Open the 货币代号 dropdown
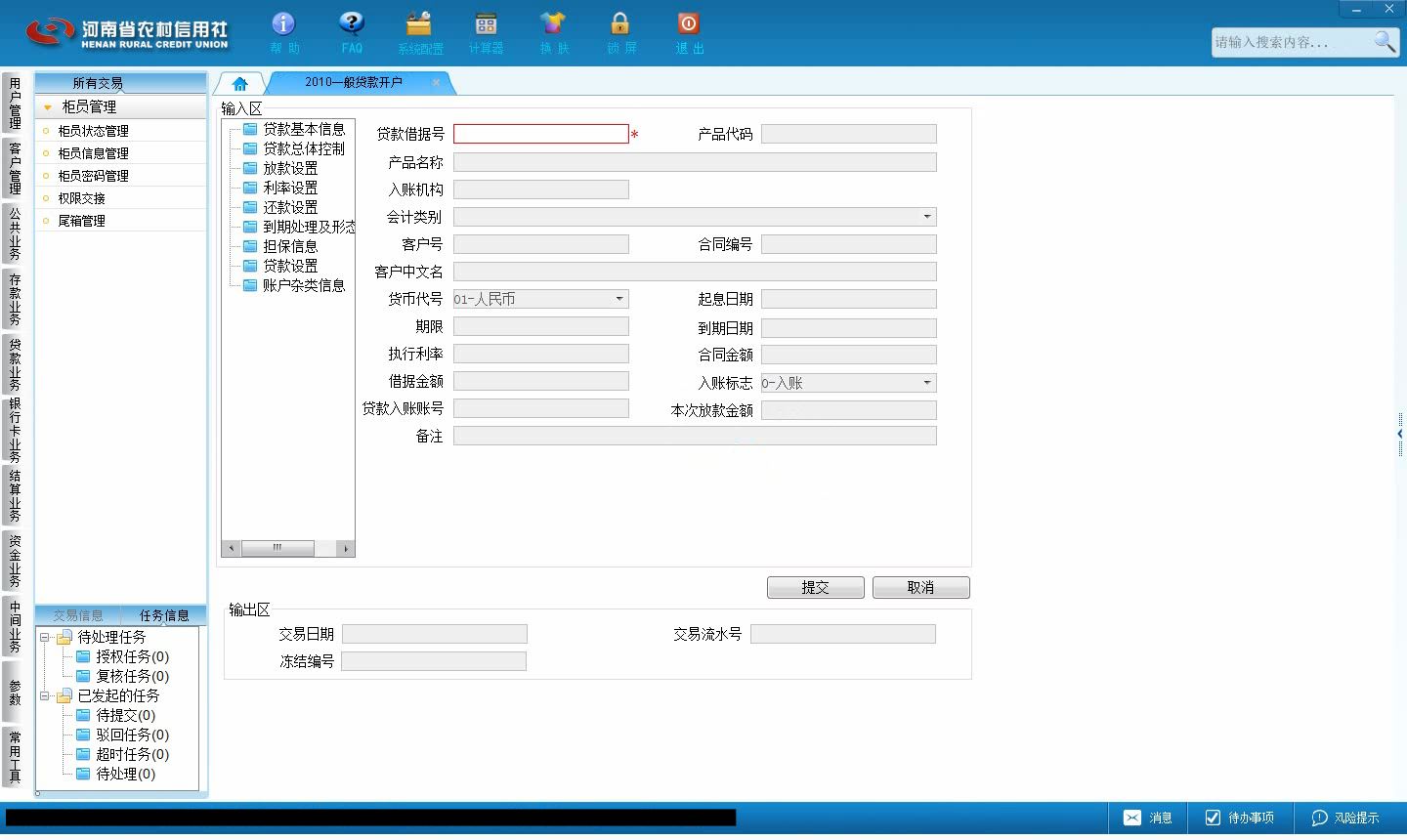This screenshot has height=840, width=1407. [619, 299]
